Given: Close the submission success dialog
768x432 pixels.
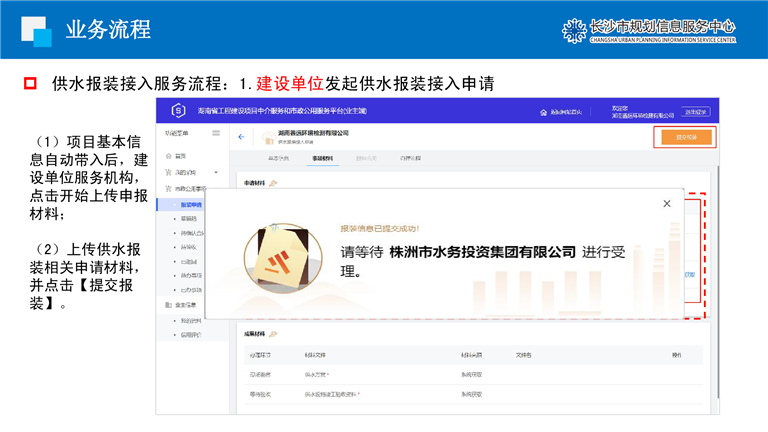Looking at the screenshot, I should click(x=667, y=204).
